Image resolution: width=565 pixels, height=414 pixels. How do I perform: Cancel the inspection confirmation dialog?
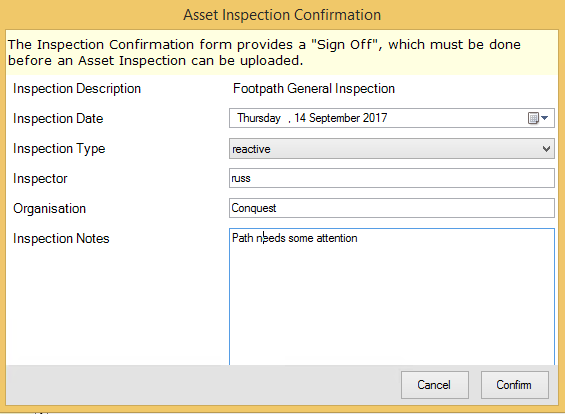(x=435, y=385)
